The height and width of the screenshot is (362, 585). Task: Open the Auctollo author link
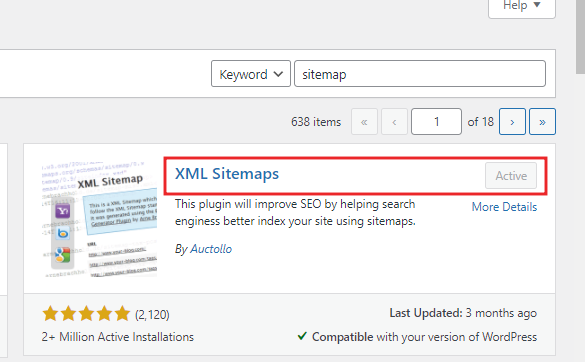211,249
